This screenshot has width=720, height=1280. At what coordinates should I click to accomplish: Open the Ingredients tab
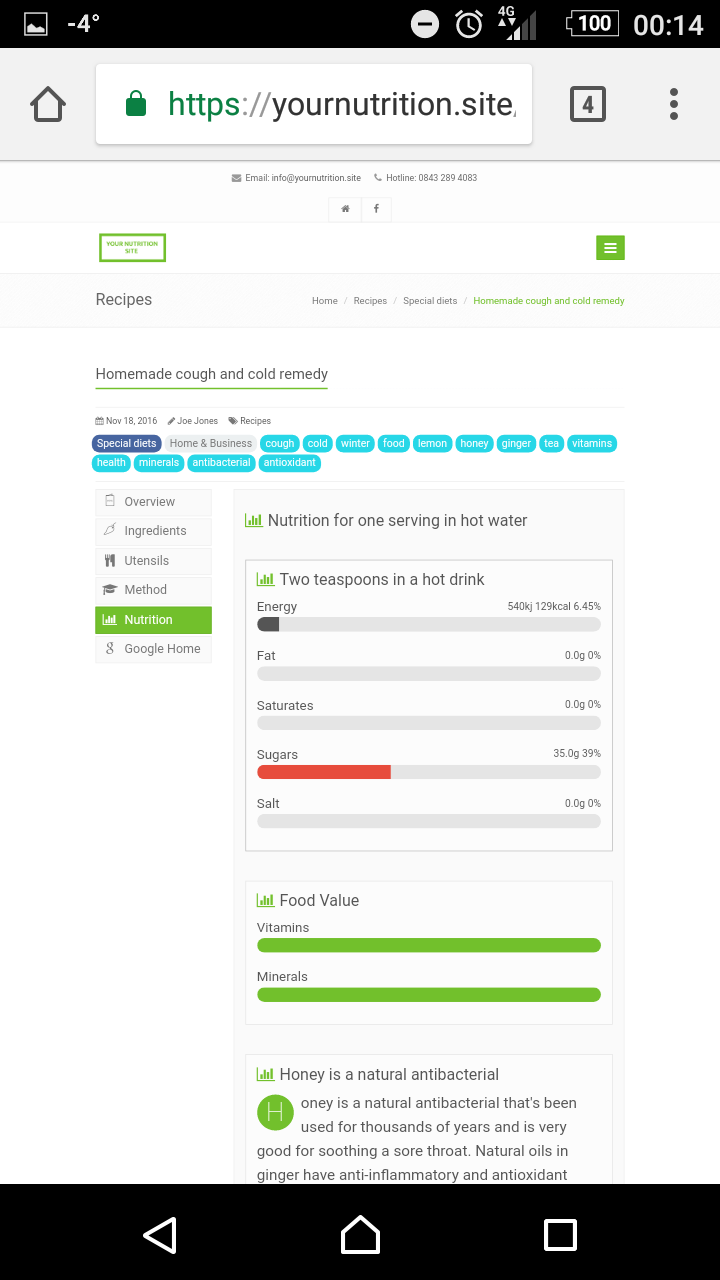(x=153, y=531)
